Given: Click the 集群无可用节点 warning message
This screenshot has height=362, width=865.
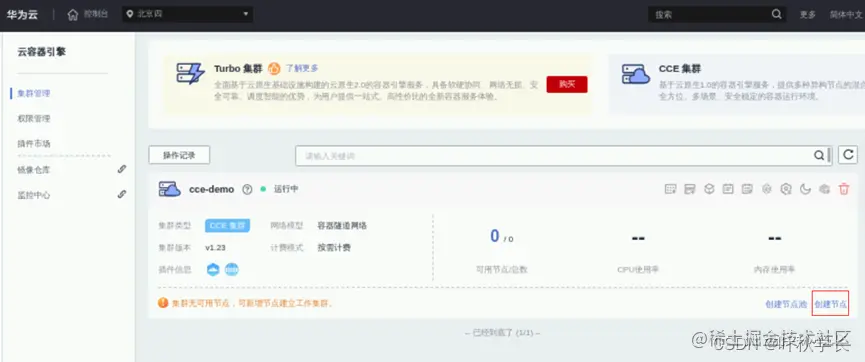Looking at the screenshot, I should (x=253, y=304).
